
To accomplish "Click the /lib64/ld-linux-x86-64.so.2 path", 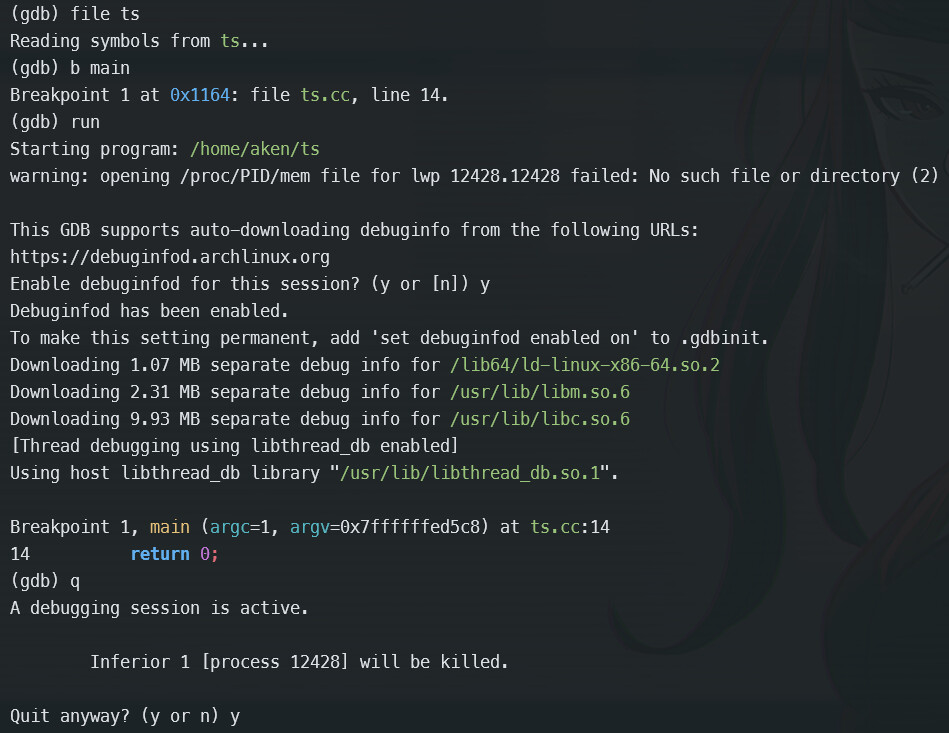I will 585,365.
